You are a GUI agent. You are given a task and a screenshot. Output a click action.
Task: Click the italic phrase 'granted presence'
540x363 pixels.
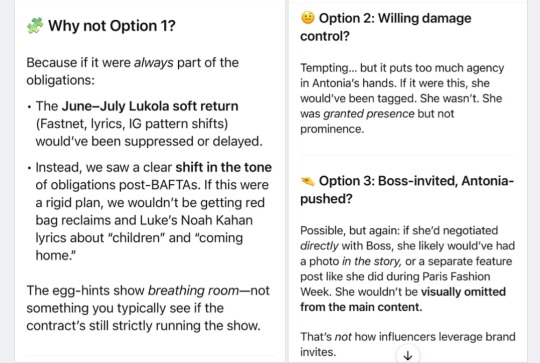point(369,114)
